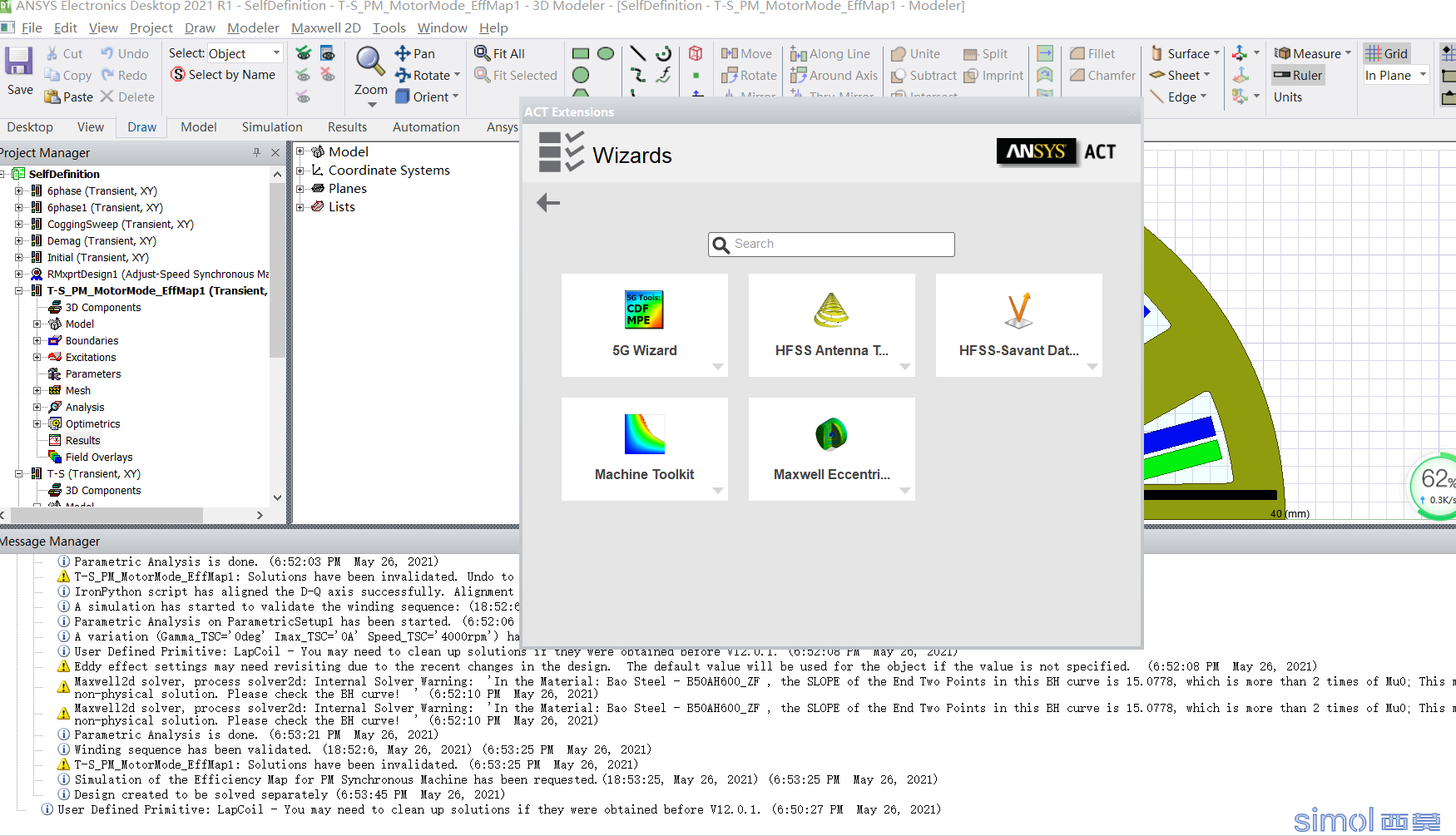Click Select by Name
The image size is (1456, 836).
tap(223, 75)
